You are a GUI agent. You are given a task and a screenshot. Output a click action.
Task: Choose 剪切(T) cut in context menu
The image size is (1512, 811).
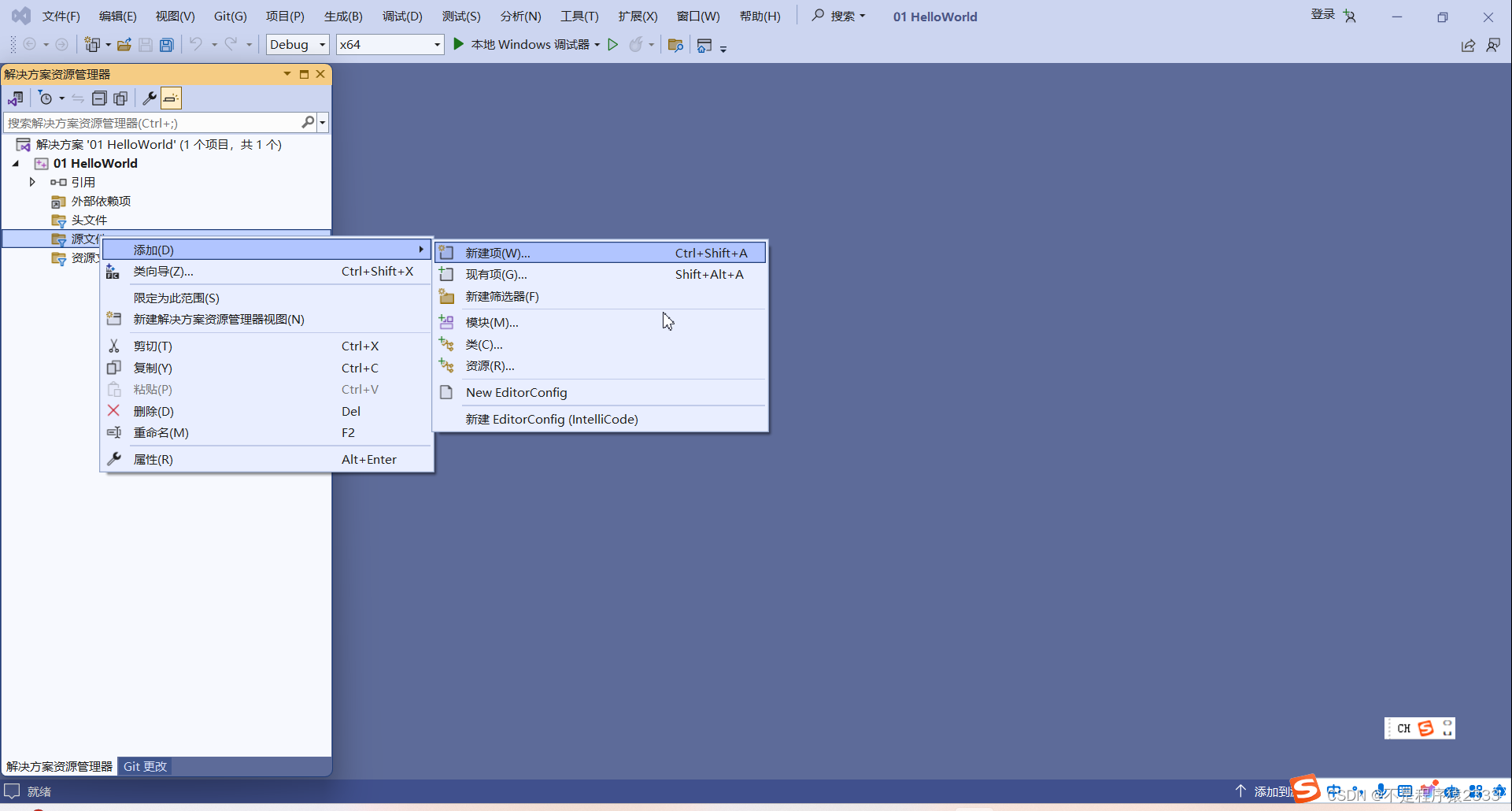click(267, 346)
